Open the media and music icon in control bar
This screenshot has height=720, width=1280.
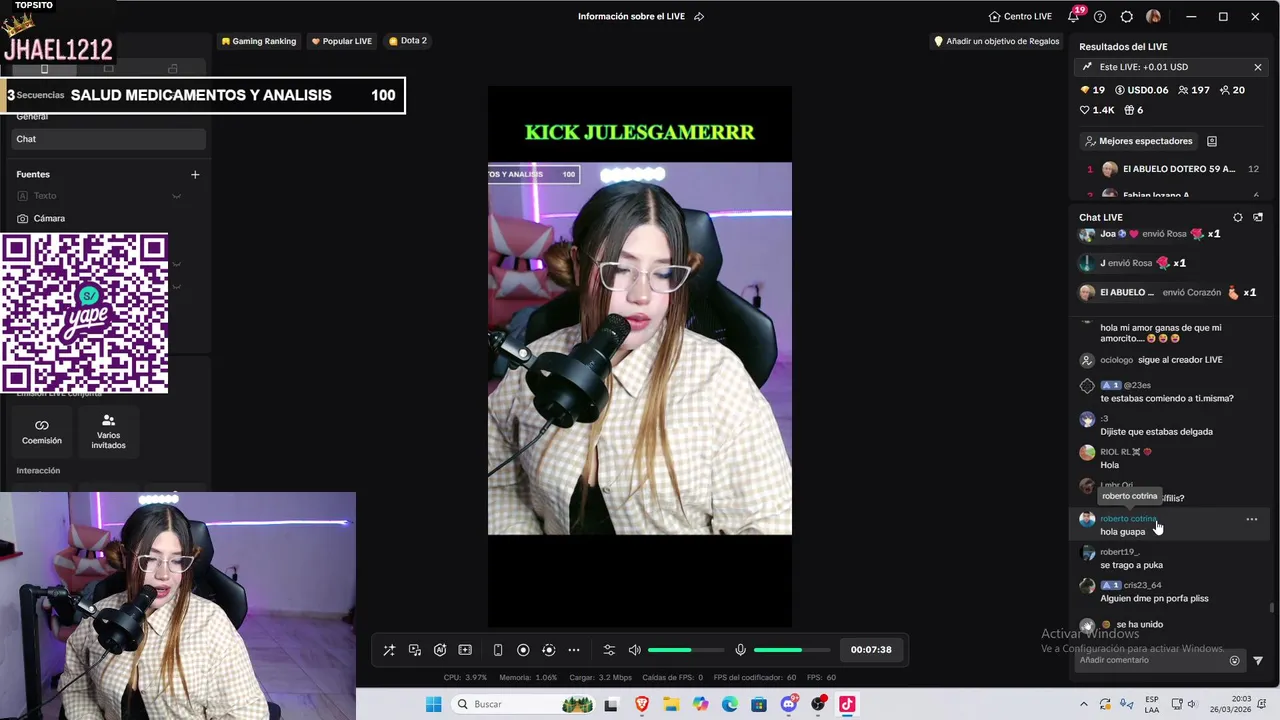[415, 650]
